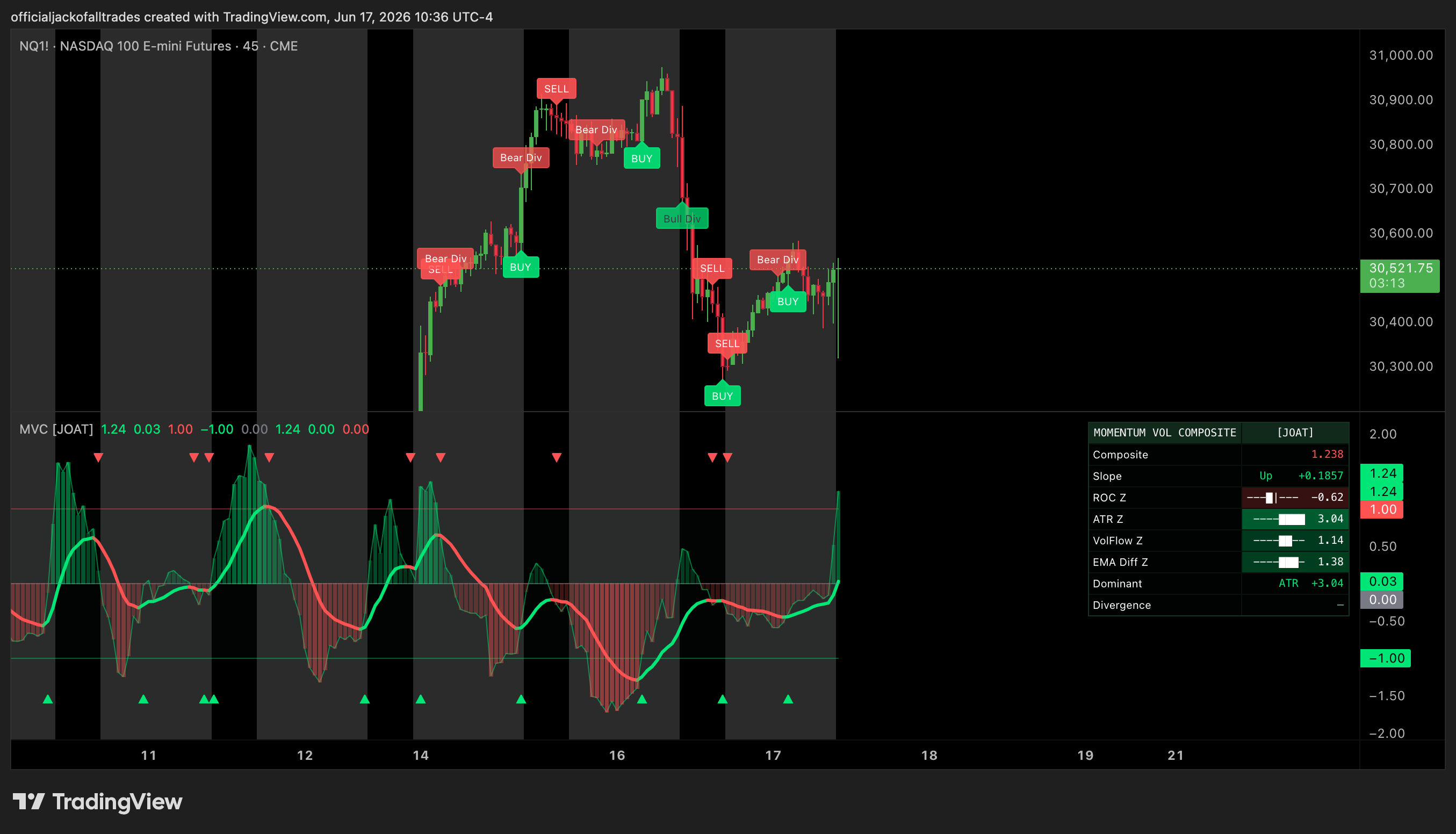Click the '03:13' bar countdown under current price
This screenshot has height=834, width=1456.
(x=1386, y=283)
